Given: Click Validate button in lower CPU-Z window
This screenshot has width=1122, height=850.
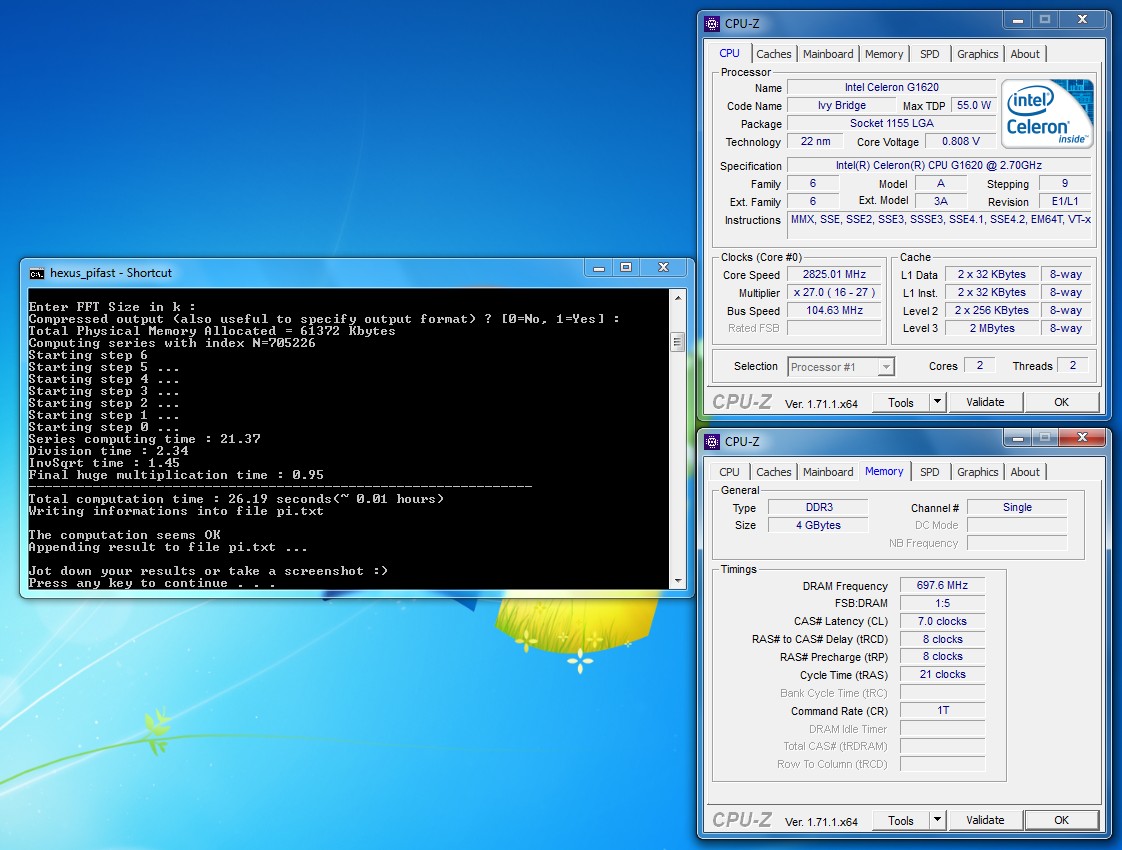Looking at the screenshot, I should (985, 820).
